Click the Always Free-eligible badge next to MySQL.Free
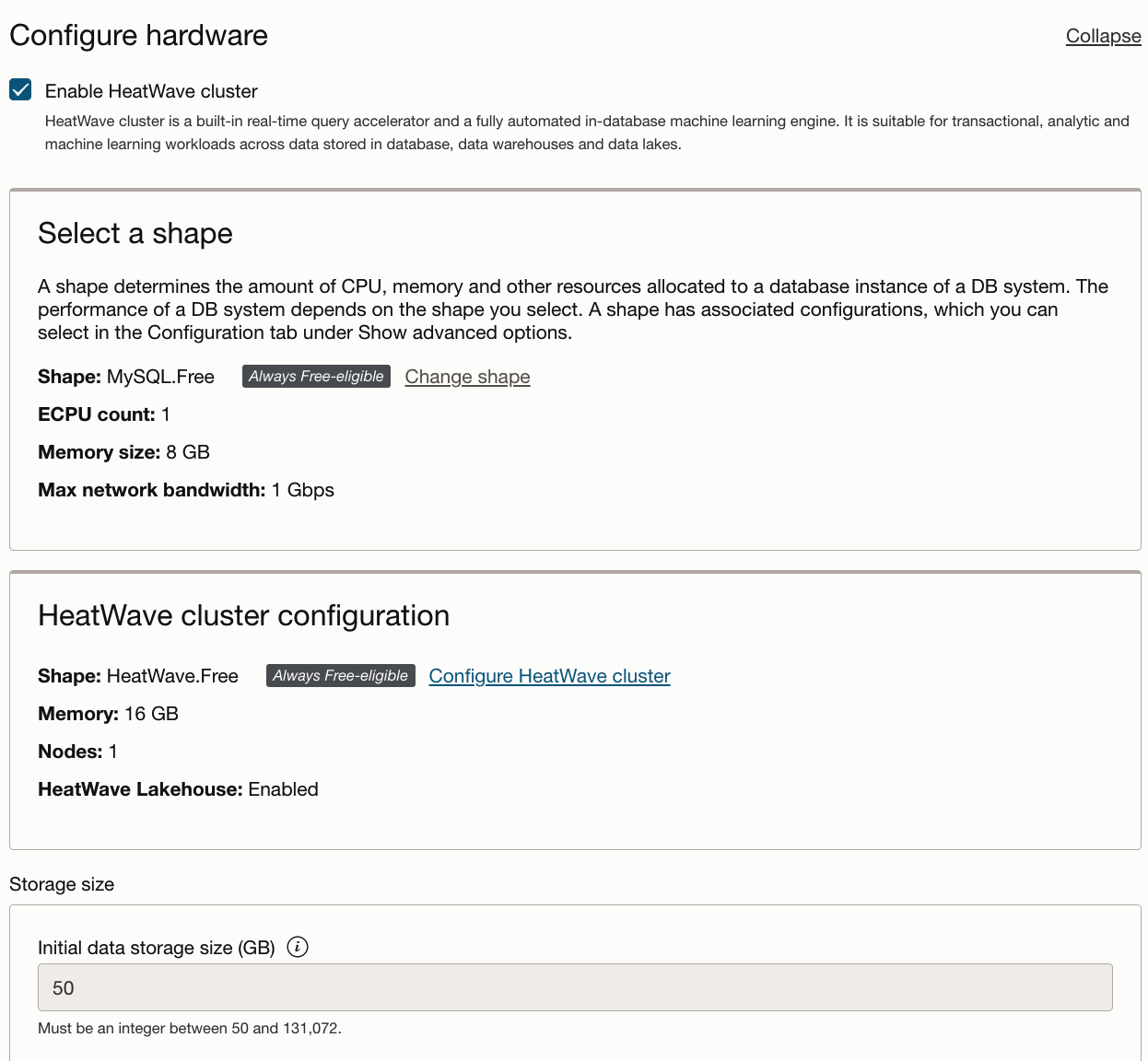The height and width of the screenshot is (1061, 1148). tap(316, 377)
